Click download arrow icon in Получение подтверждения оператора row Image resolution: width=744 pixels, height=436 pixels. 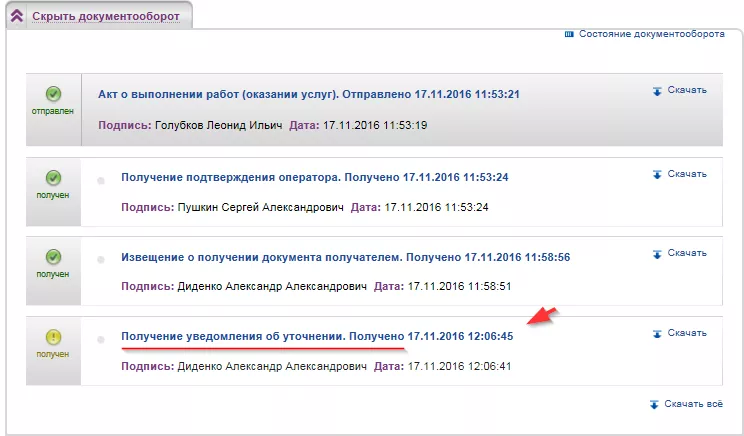click(x=657, y=175)
